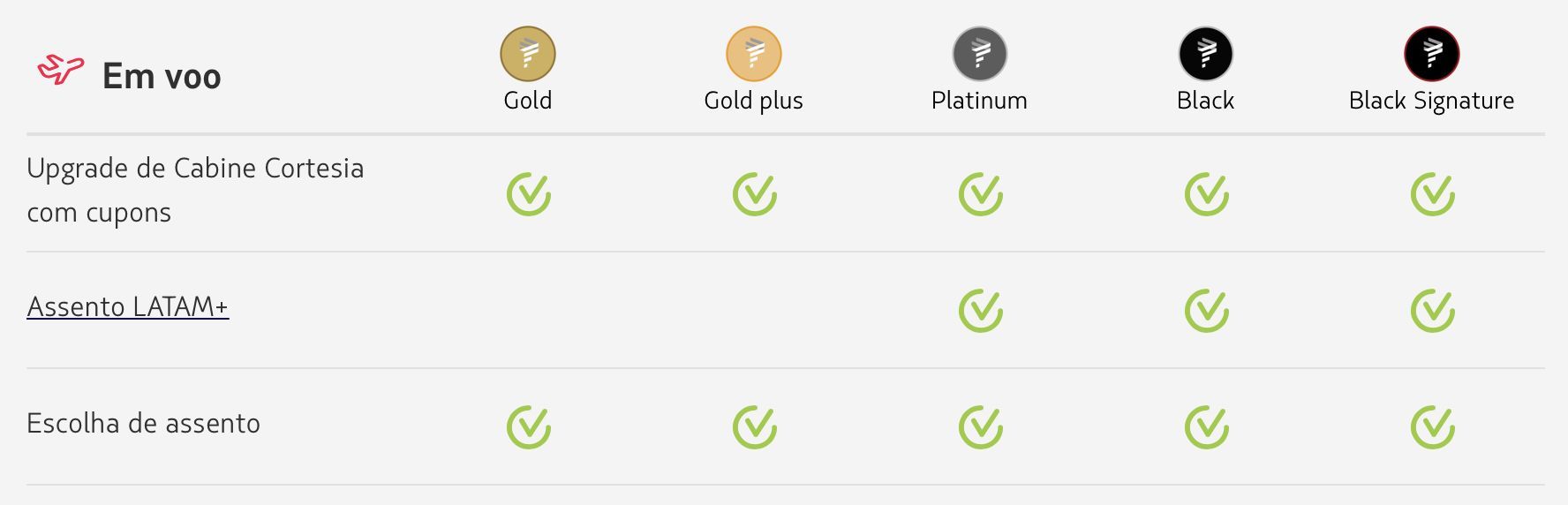The image size is (1568, 505).
Task: Click the Gold tier badge icon
Action: 528,54
